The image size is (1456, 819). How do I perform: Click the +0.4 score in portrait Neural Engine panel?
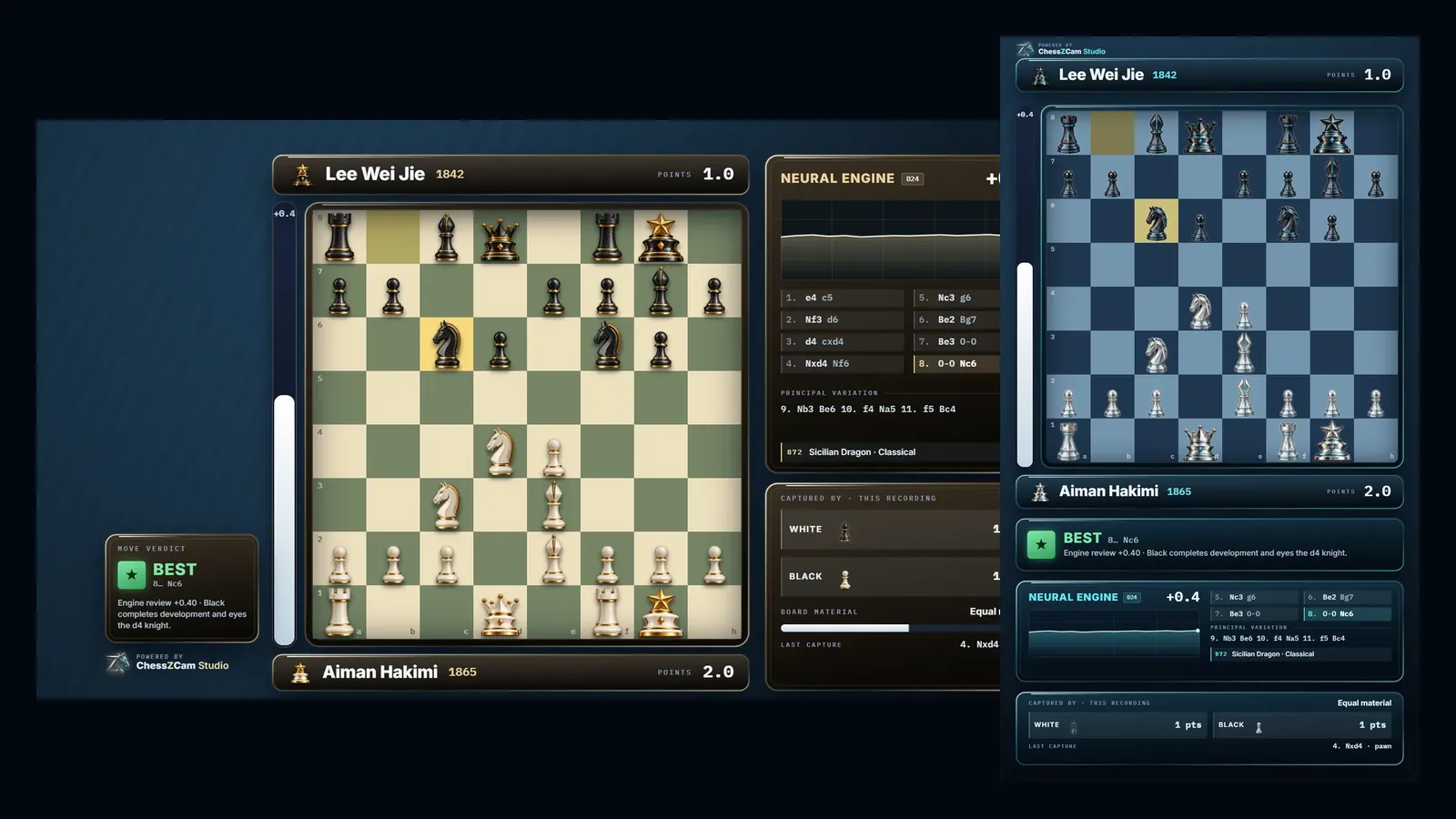click(1182, 597)
